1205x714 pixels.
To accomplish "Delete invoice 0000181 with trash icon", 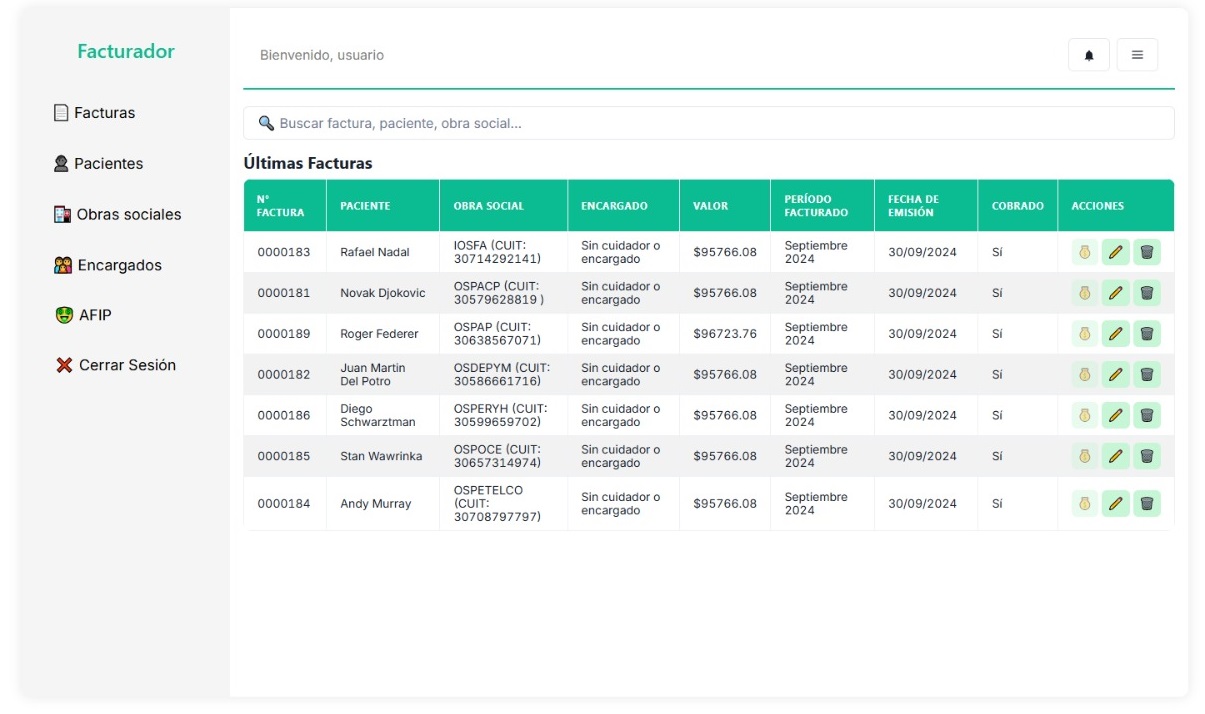I will [x=1147, y=293].
